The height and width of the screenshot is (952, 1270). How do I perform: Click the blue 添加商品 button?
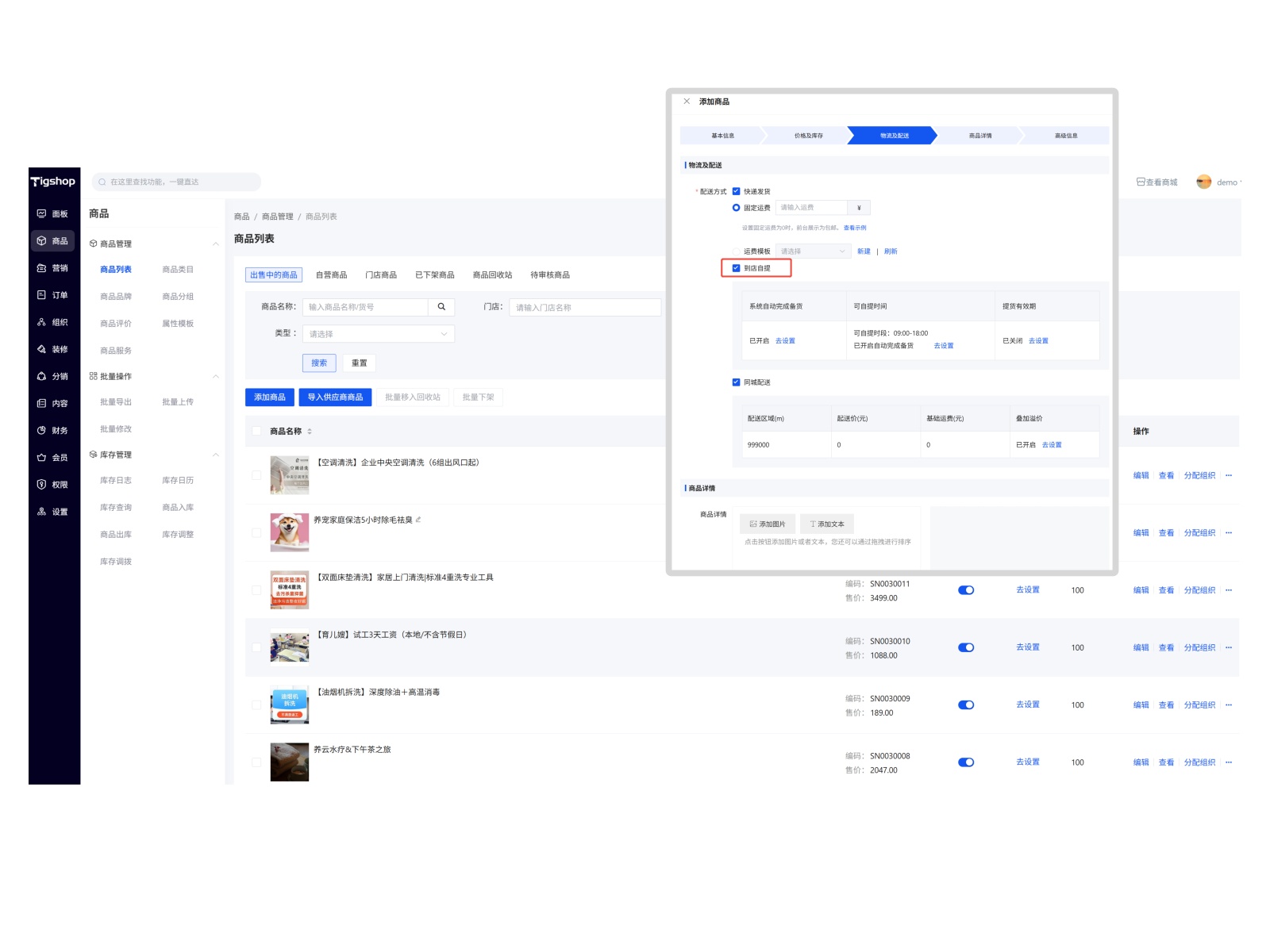(270, 397)
